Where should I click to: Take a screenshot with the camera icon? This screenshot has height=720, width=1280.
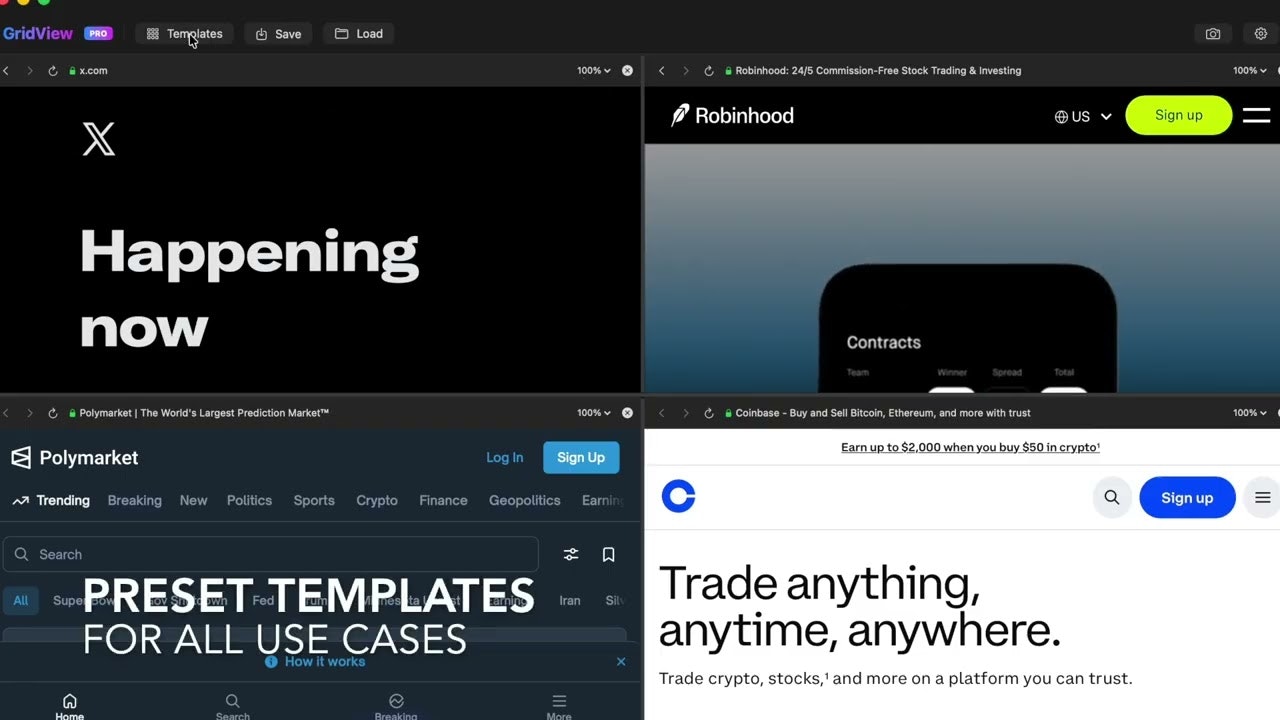1213,33
